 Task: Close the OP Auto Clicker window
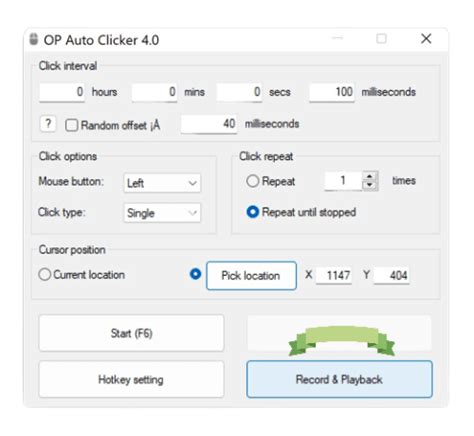coord(426,39)
